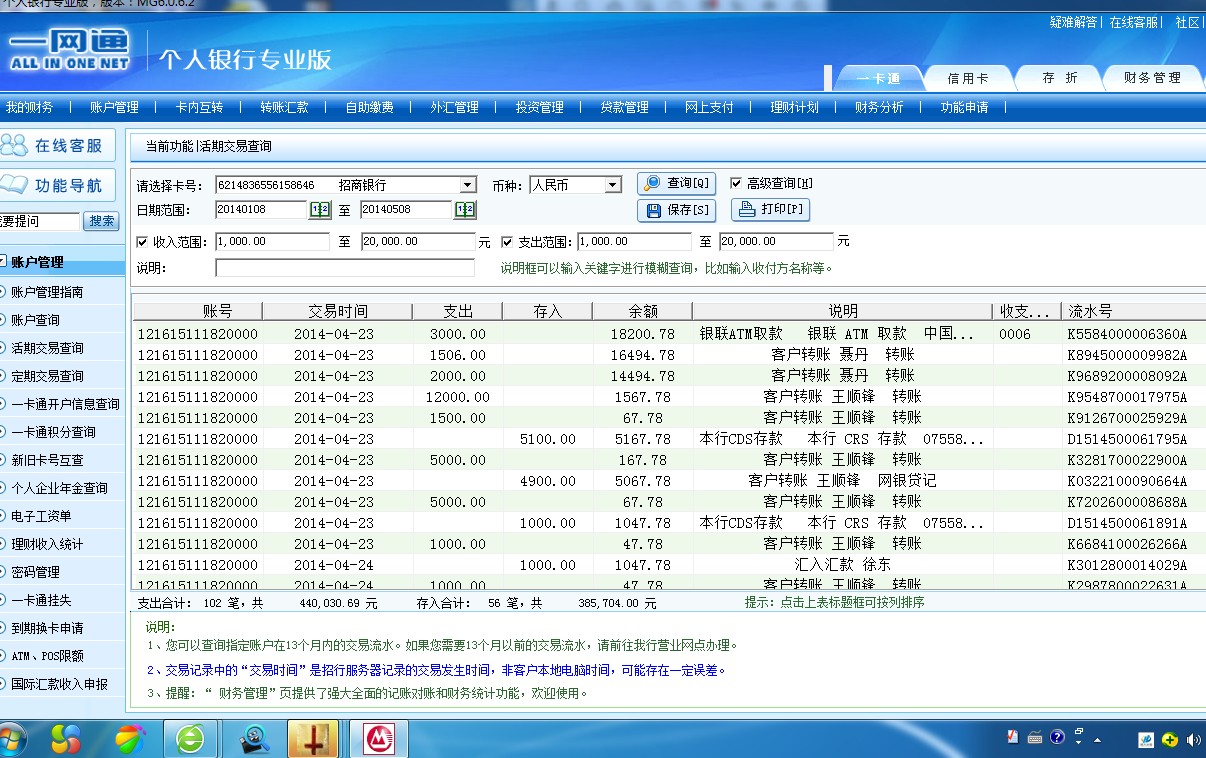
Task: Click the volume speaker tray icon
Action: (x=1193, y=740)
